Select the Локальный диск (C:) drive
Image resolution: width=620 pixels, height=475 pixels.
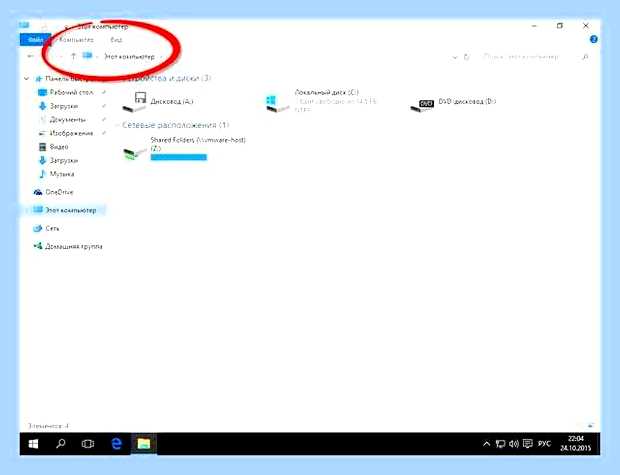(x=321, y=101)
